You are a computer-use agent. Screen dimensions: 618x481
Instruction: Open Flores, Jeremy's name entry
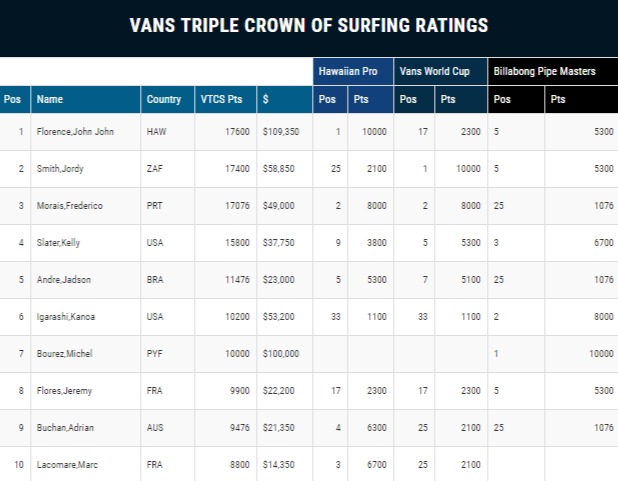(63, 391)
